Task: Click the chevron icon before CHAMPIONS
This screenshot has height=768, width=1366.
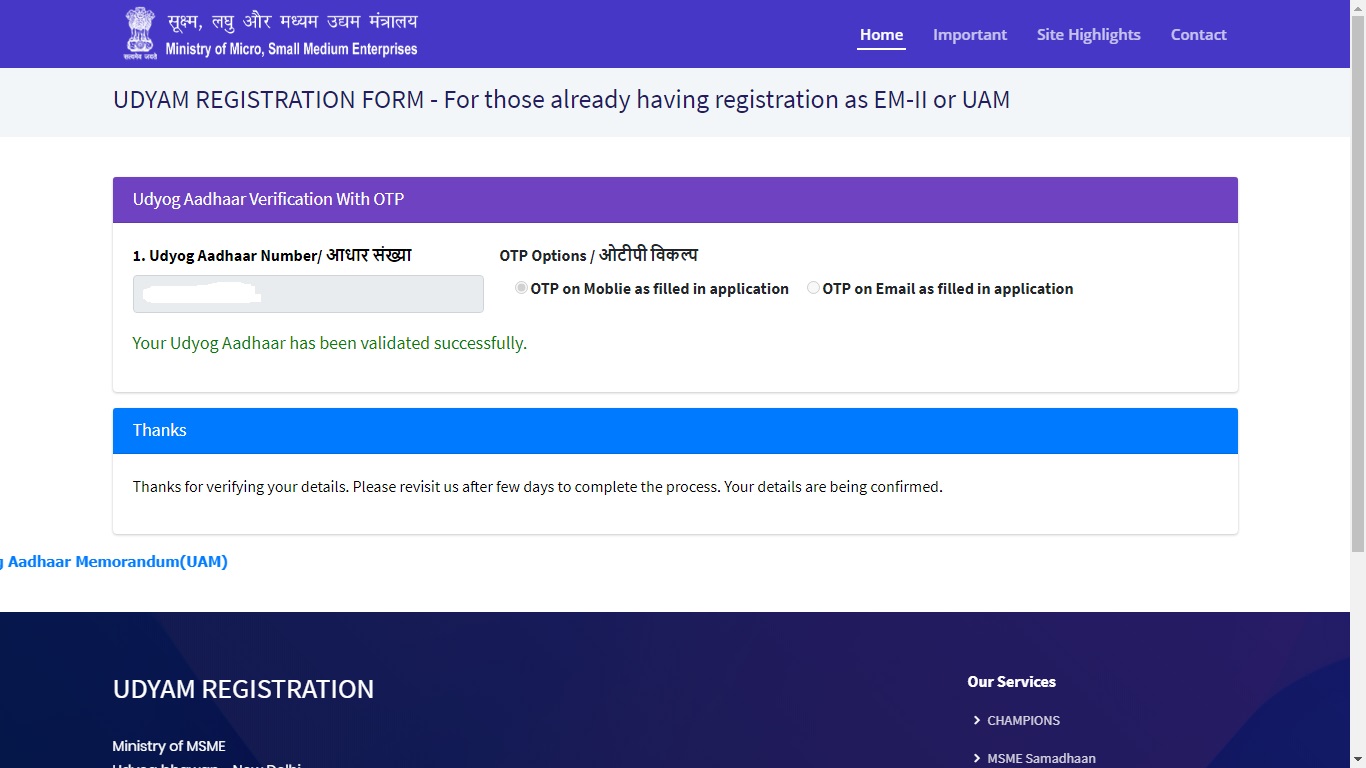Action: pyautogui.click(x=977, y=720)
